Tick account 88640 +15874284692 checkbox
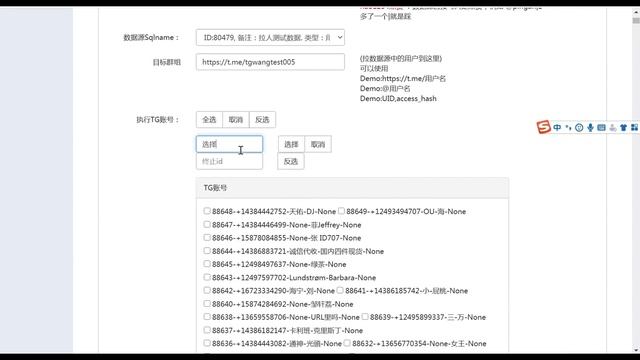The width and height of the screenshot is (640, 360). [207, 304]
